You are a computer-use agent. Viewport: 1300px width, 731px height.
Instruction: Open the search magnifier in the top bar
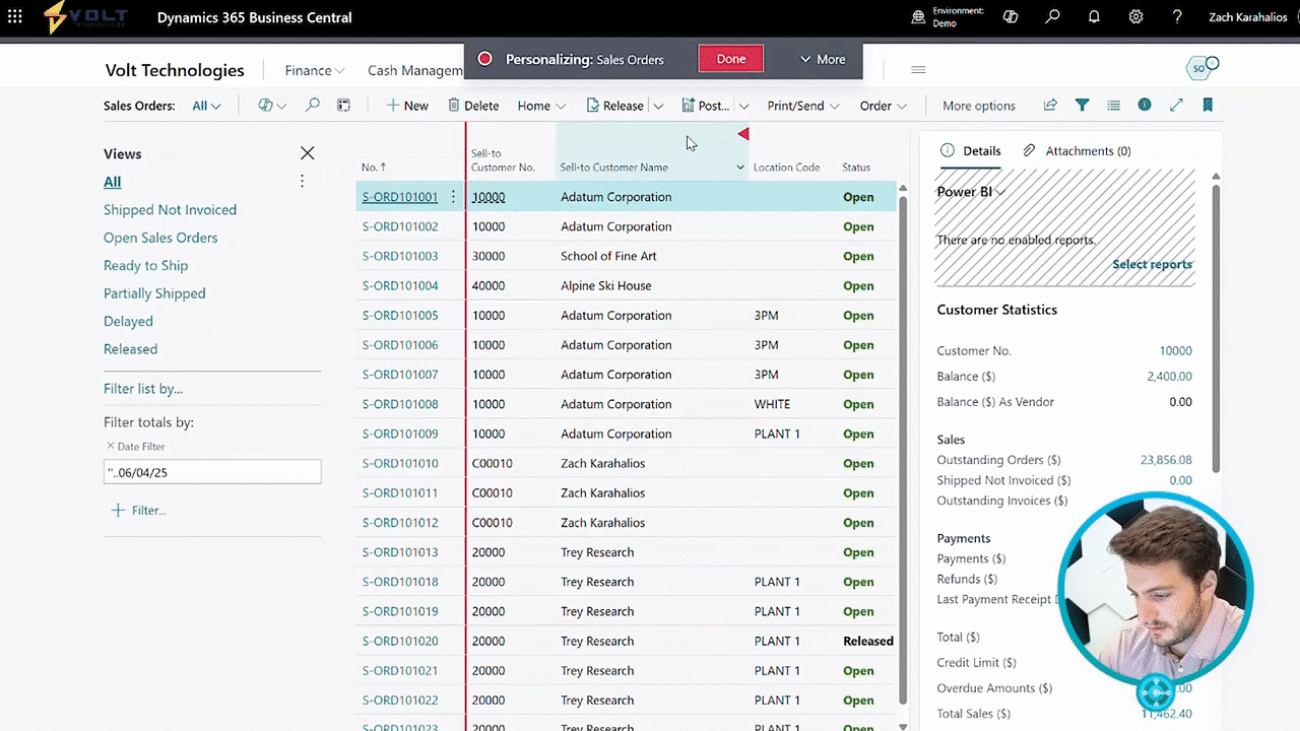1052,17
